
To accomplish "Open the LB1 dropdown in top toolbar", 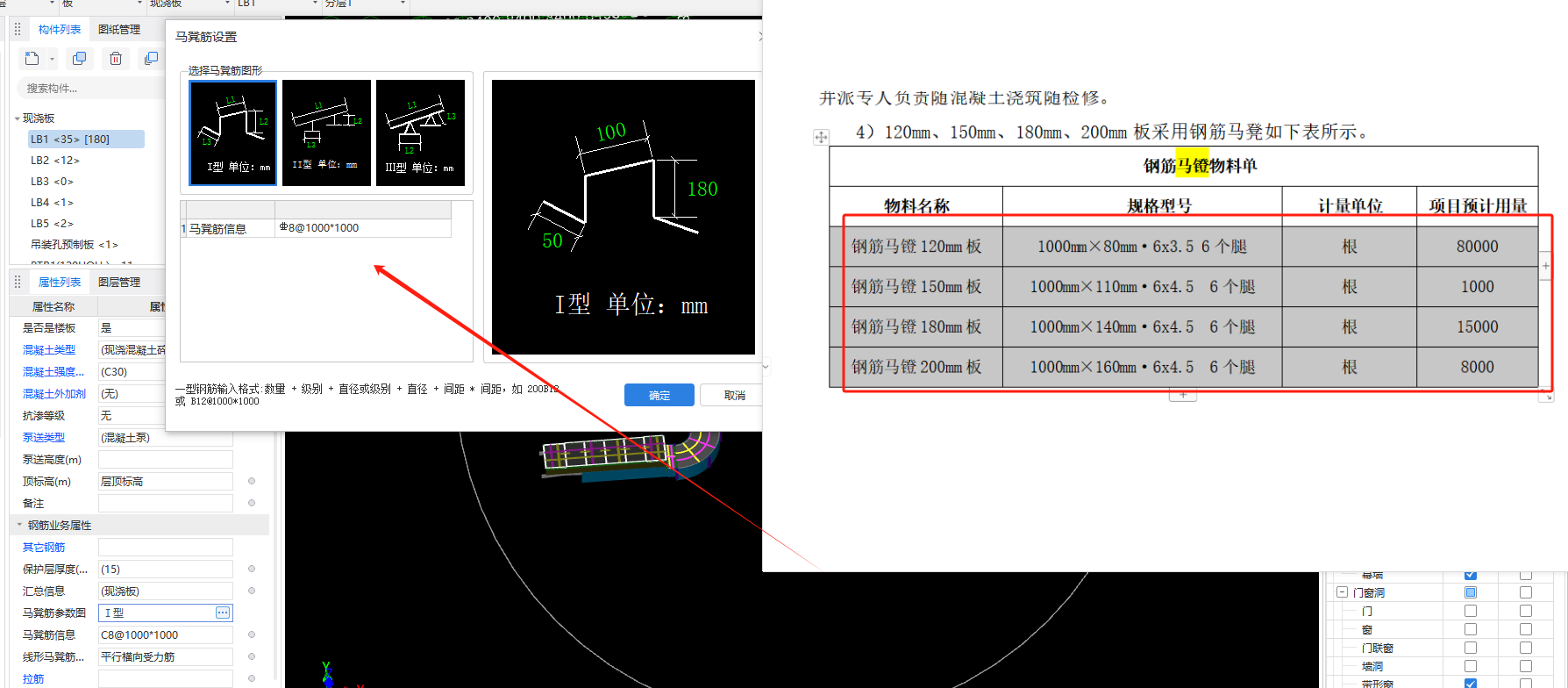I will (x=316, y=4).
